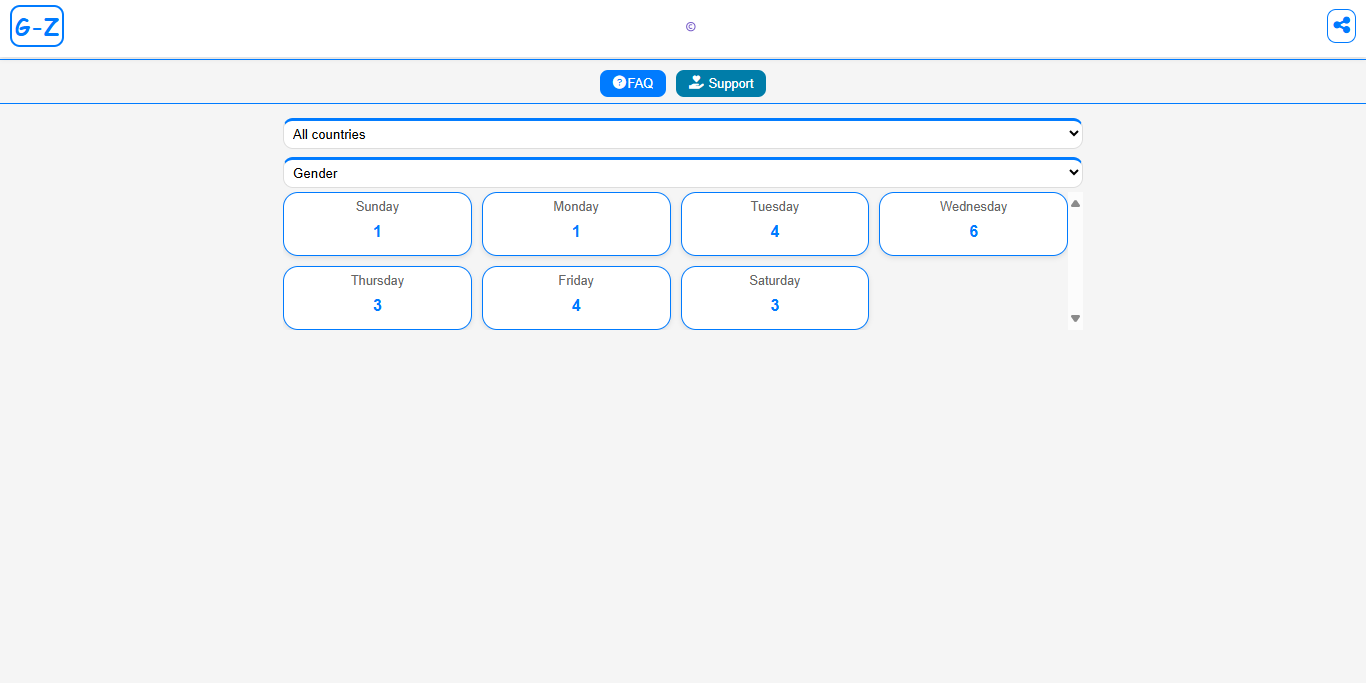Click the copyright symbol link
The width and height of the screenshot is (1366, 683).
691,27
